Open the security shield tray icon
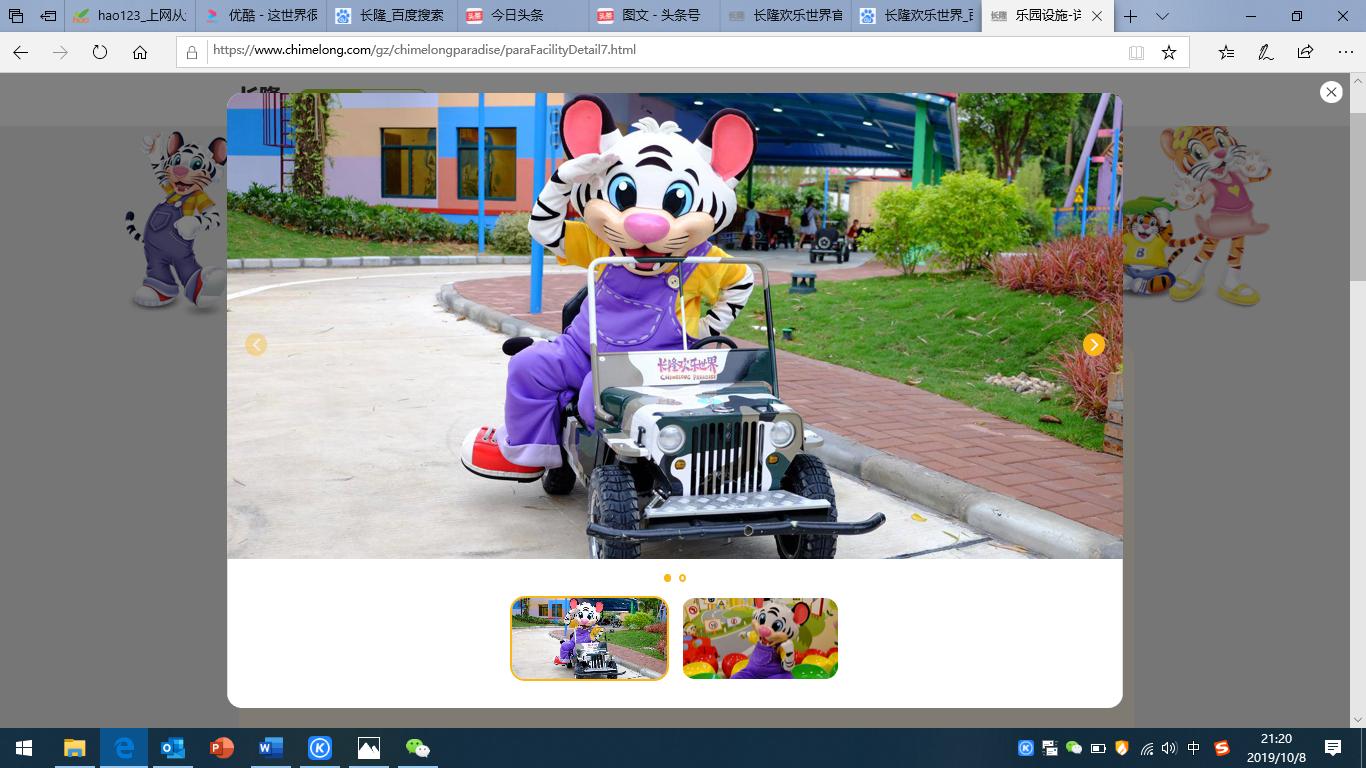 coord(1122,748)
